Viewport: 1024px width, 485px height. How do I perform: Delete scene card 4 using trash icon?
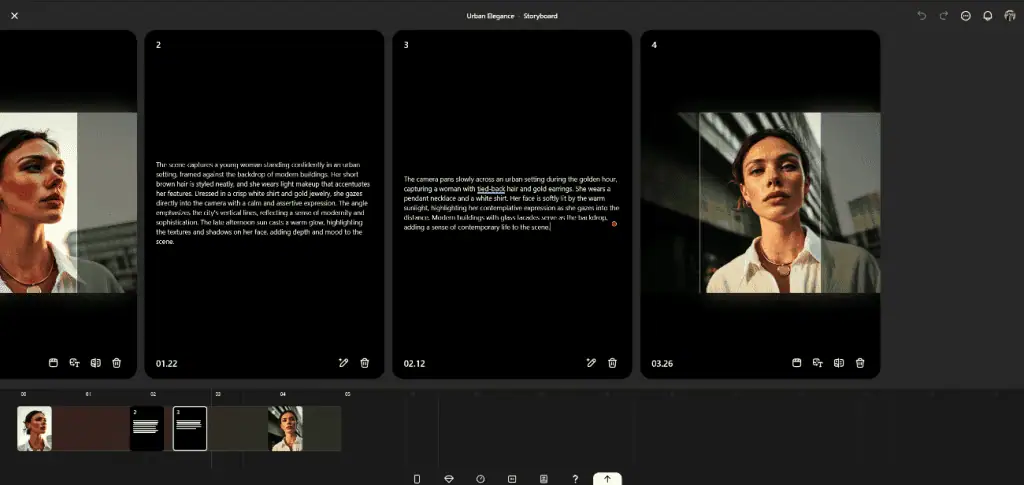860,363
